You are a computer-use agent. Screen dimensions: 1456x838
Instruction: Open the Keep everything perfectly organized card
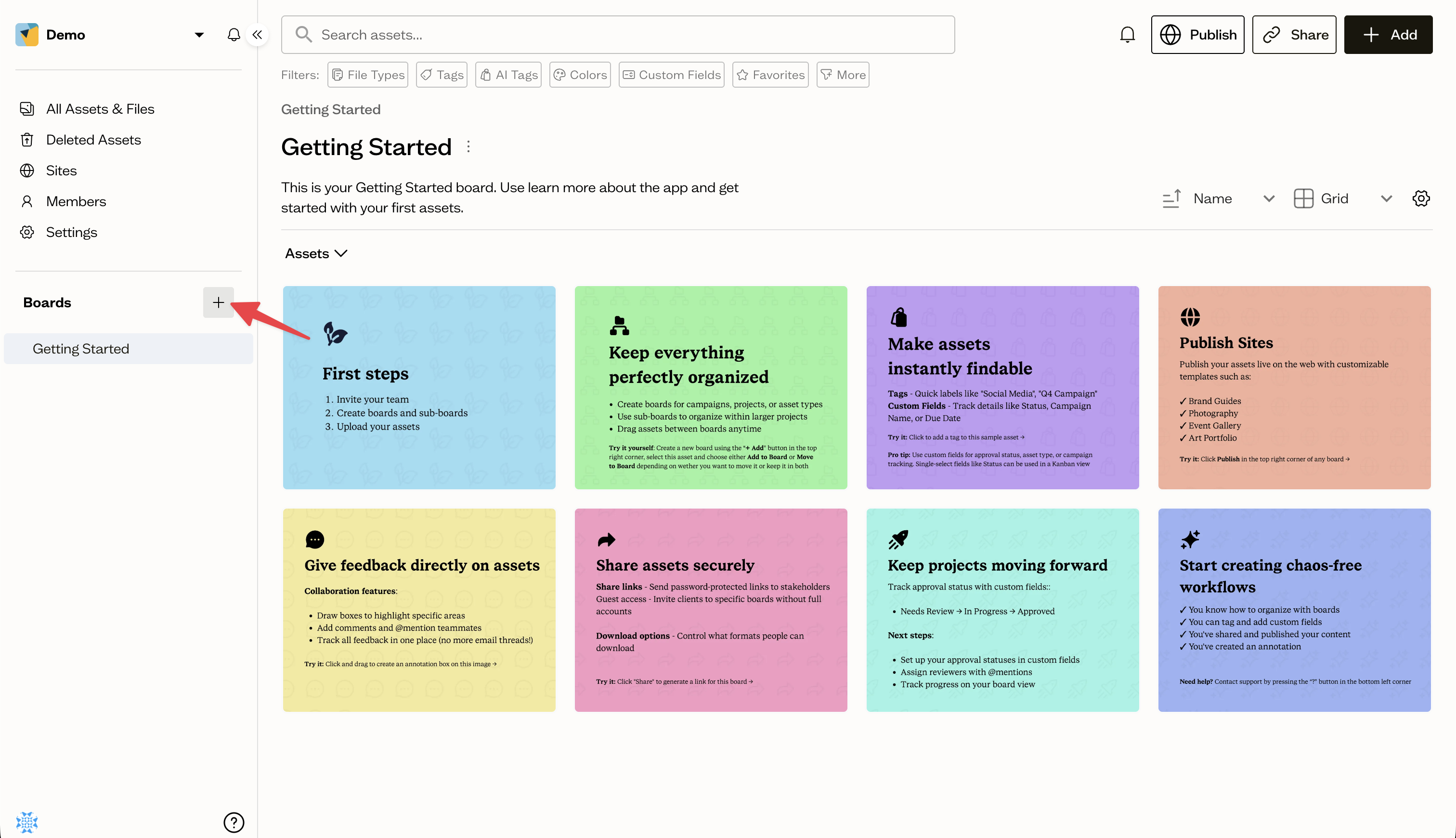click(x=711, y=387)
